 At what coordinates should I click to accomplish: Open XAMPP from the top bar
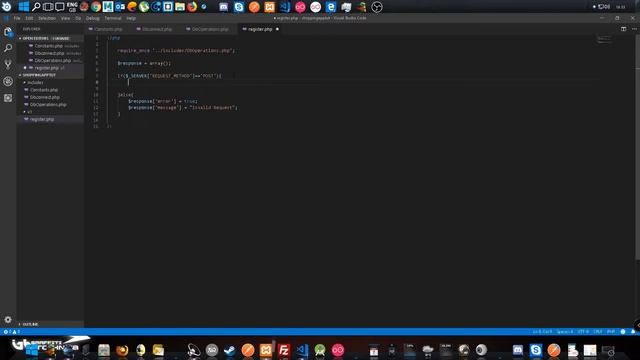[269, 7]
